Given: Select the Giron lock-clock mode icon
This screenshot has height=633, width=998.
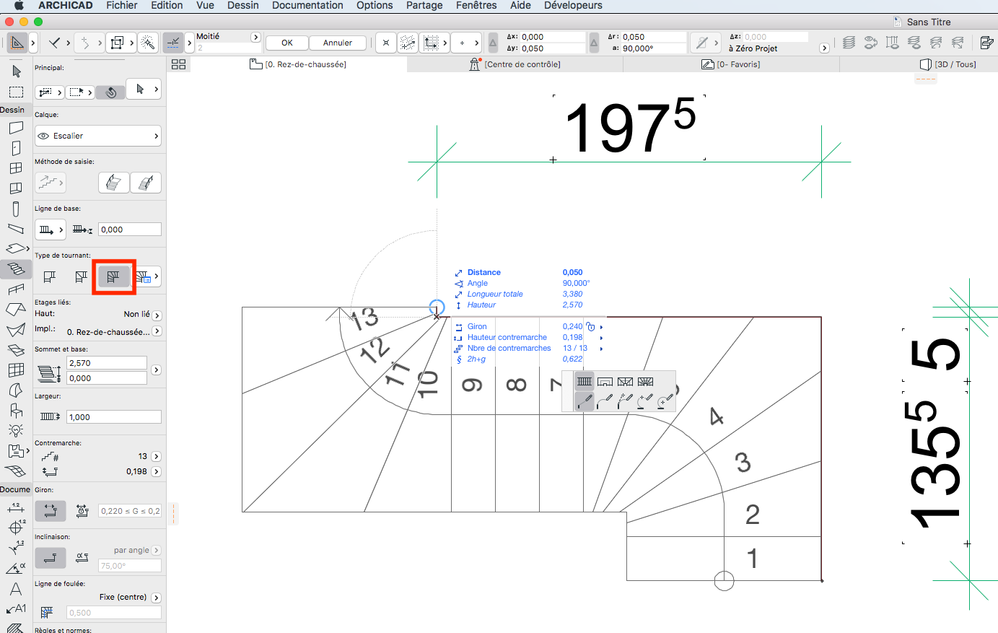Looking at the screenshot, I should pos(82,510).
